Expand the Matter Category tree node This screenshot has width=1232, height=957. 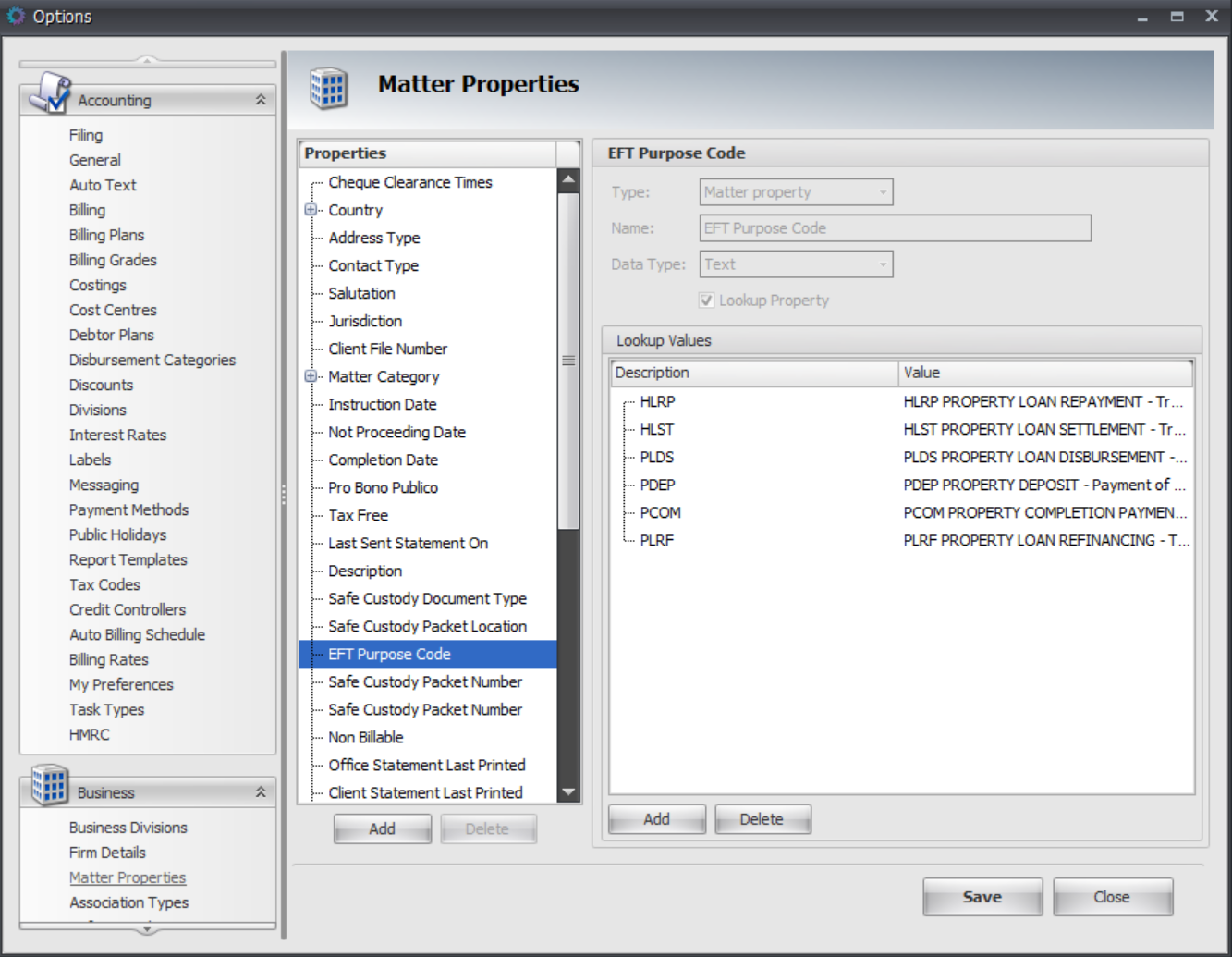pyautogui.click(x=311, y=376)
